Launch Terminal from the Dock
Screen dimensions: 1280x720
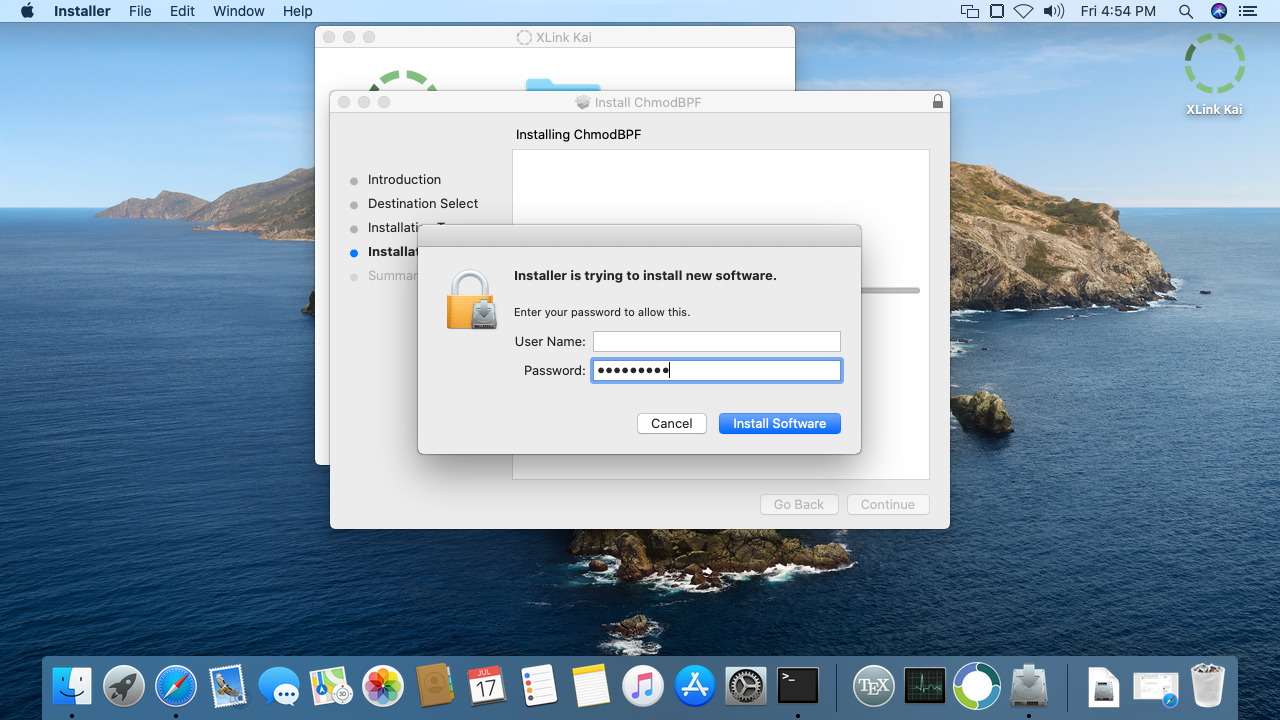798,686
